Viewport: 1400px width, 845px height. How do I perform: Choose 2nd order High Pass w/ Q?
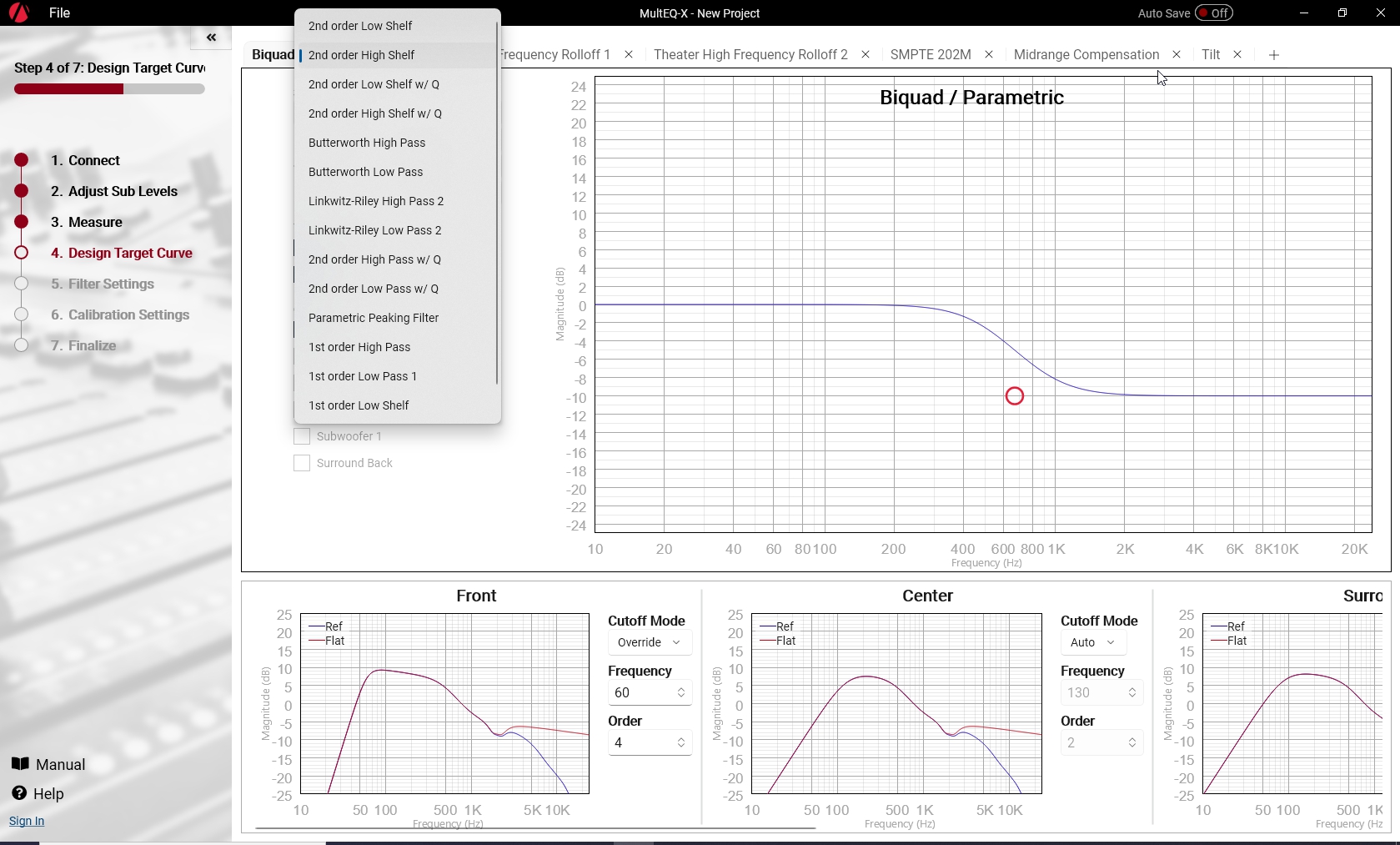pyautogui.click(x=395, y=259)
